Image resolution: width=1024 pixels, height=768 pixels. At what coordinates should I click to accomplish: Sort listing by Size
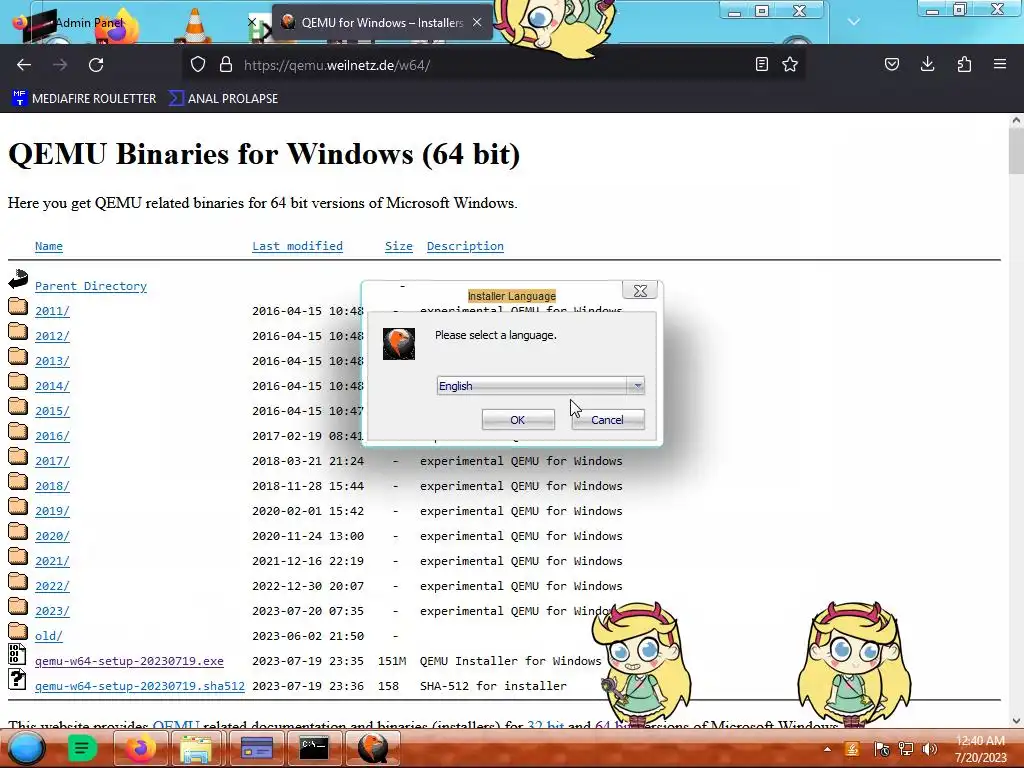(398, 246)
